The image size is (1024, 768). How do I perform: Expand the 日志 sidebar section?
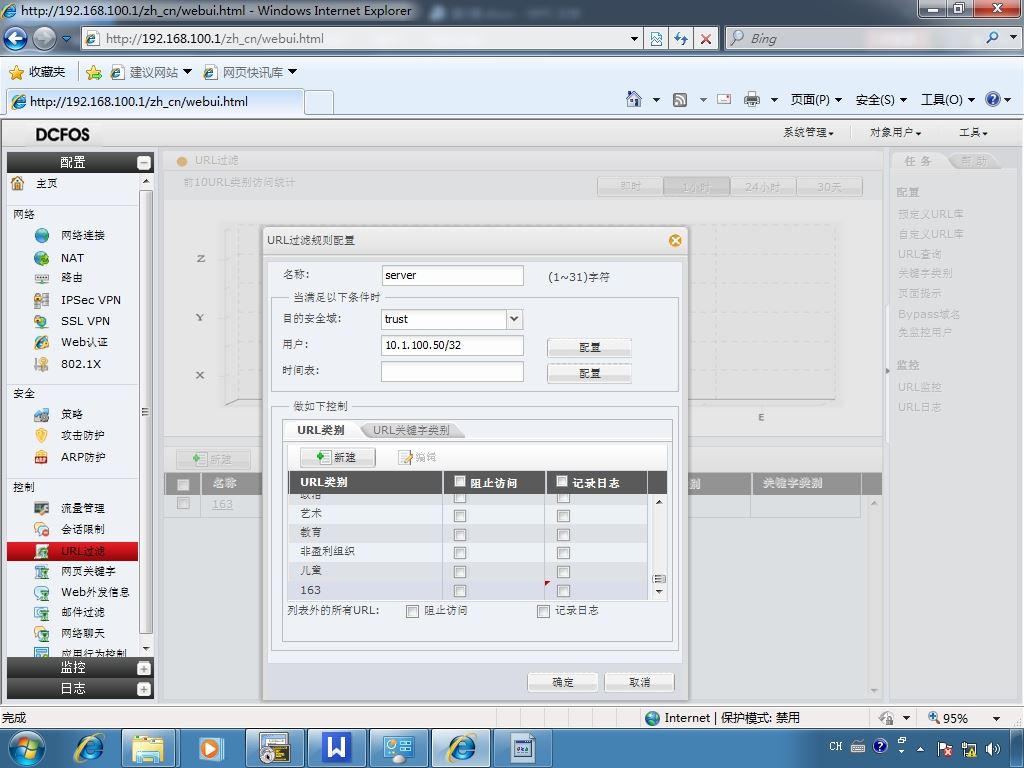144,689
